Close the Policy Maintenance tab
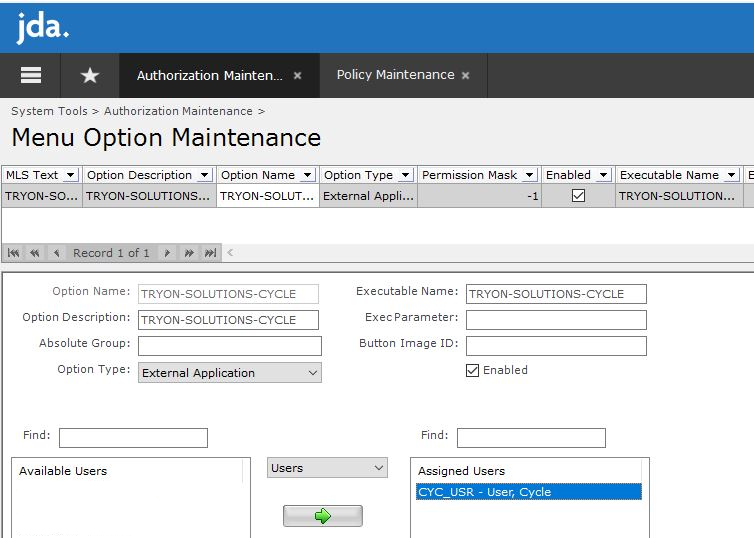 (465, 75)
